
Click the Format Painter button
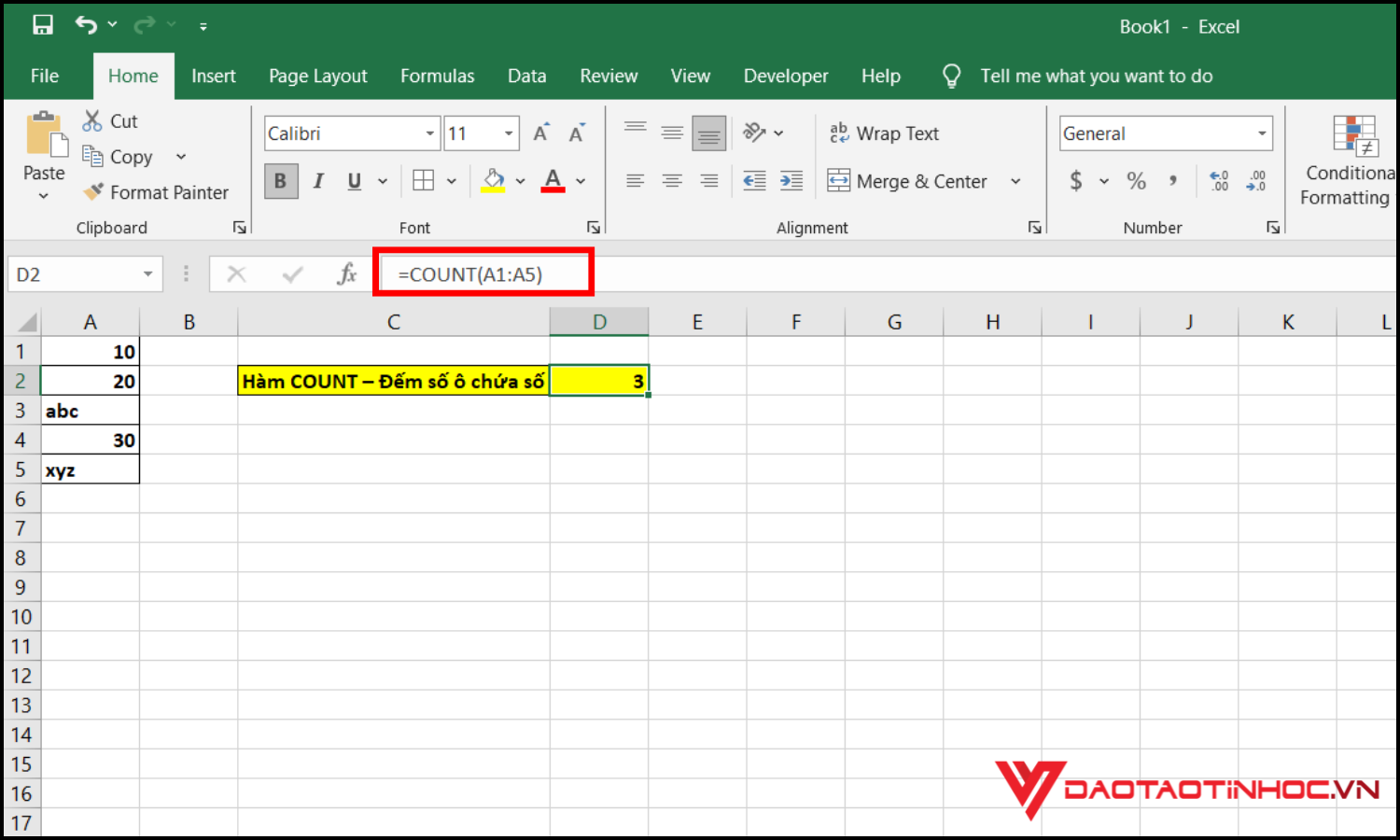156,192
